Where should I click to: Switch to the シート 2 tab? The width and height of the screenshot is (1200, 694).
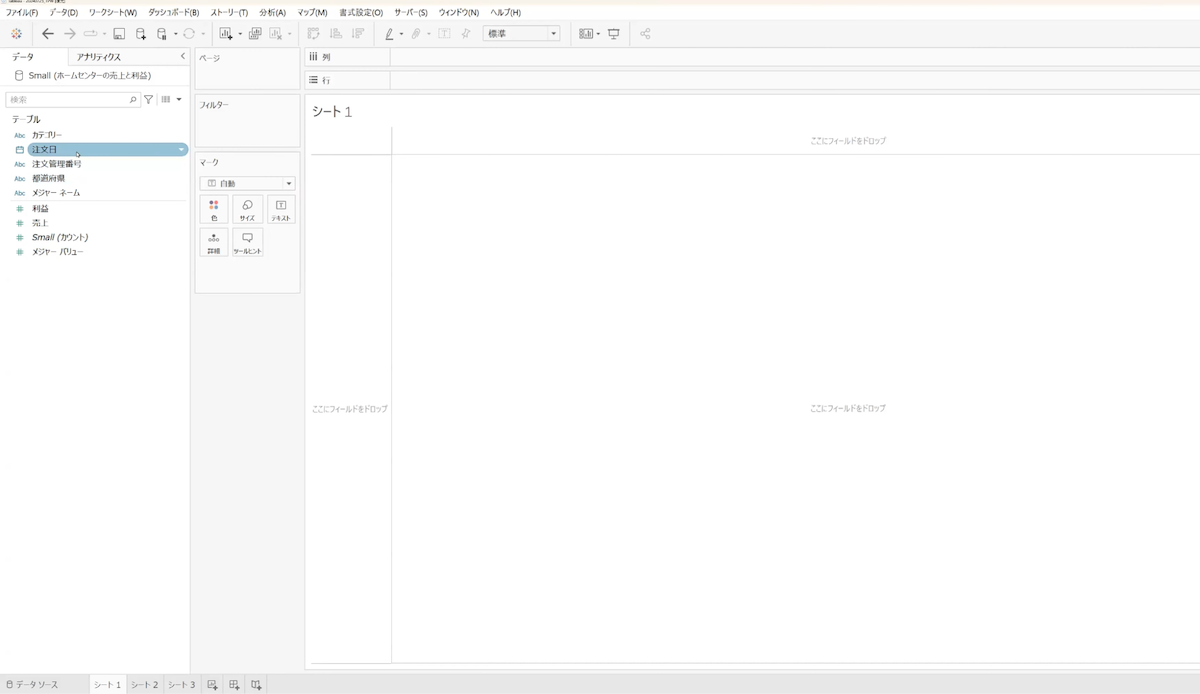pos(144,685)
